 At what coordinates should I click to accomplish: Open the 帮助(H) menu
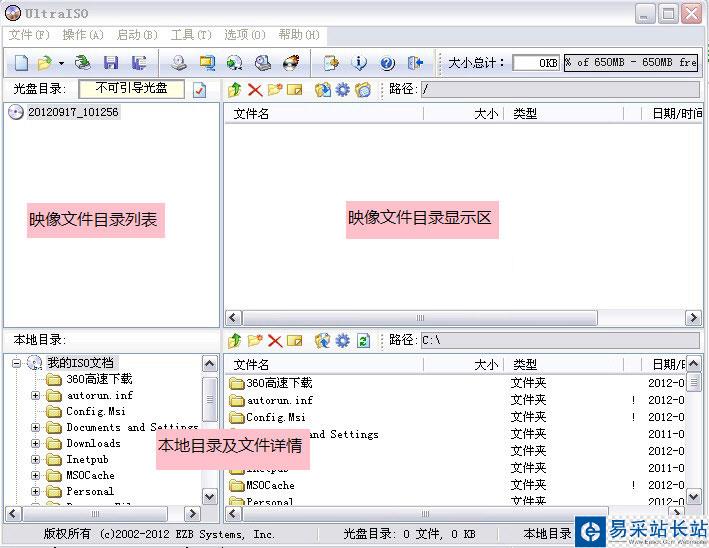tap(299, 35)
